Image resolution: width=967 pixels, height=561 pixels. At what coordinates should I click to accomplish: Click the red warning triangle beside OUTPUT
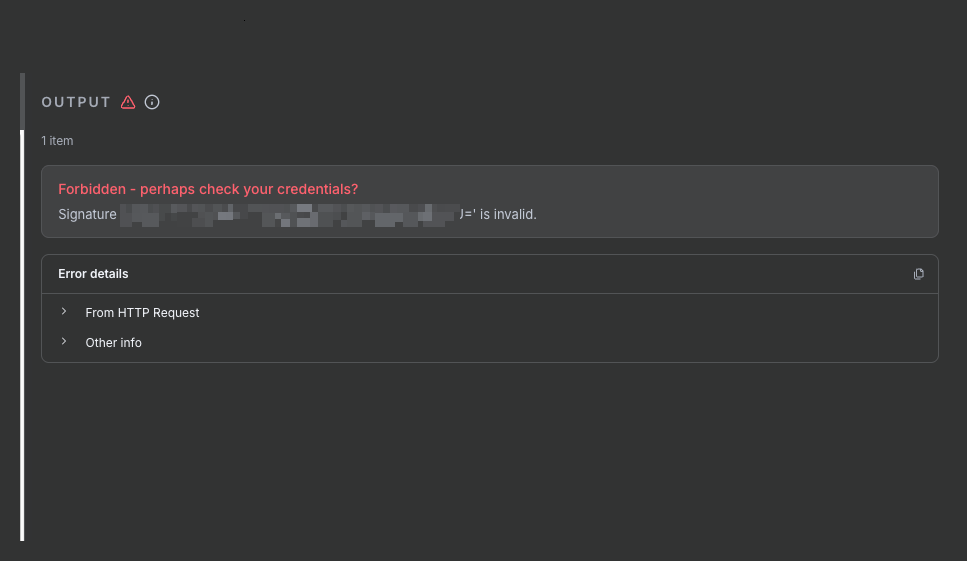(128, 102)
